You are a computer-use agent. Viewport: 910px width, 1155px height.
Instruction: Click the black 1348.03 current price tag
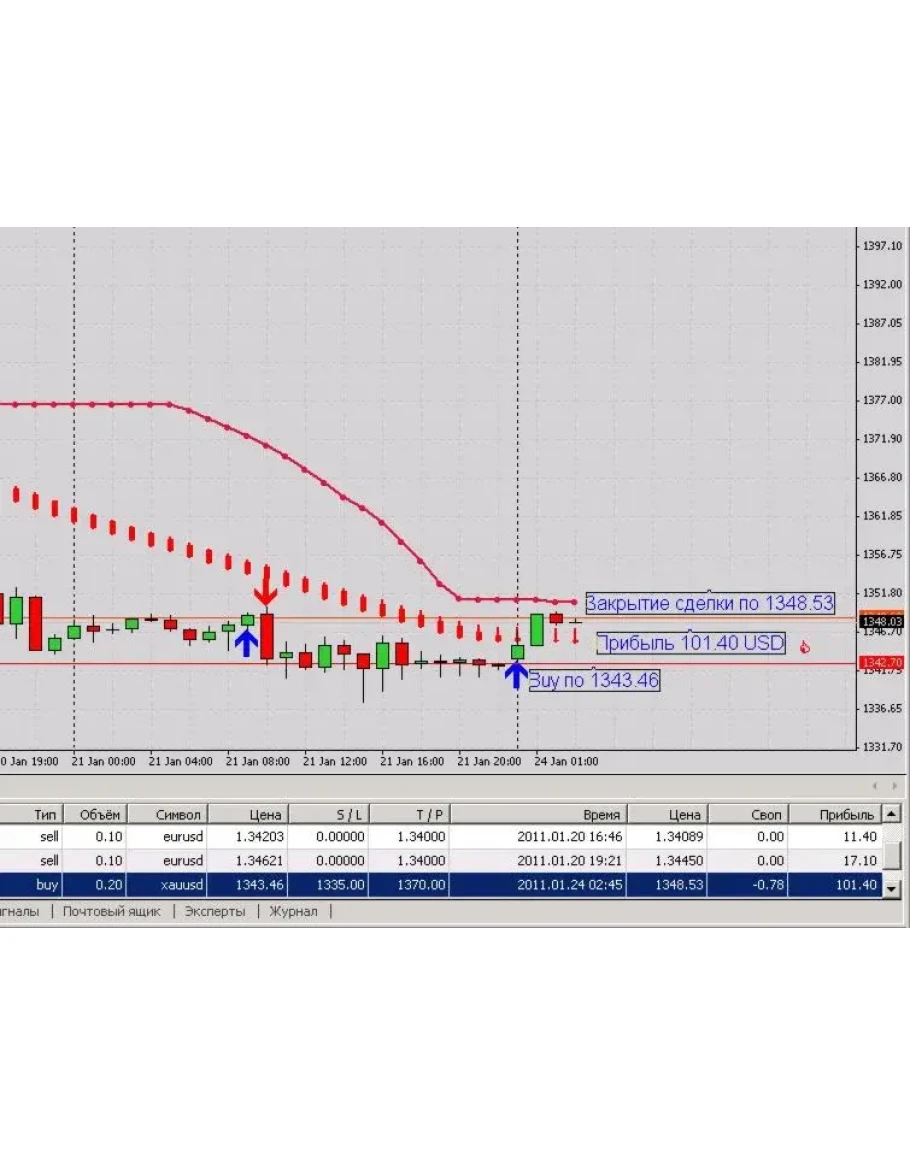[881, 621]
